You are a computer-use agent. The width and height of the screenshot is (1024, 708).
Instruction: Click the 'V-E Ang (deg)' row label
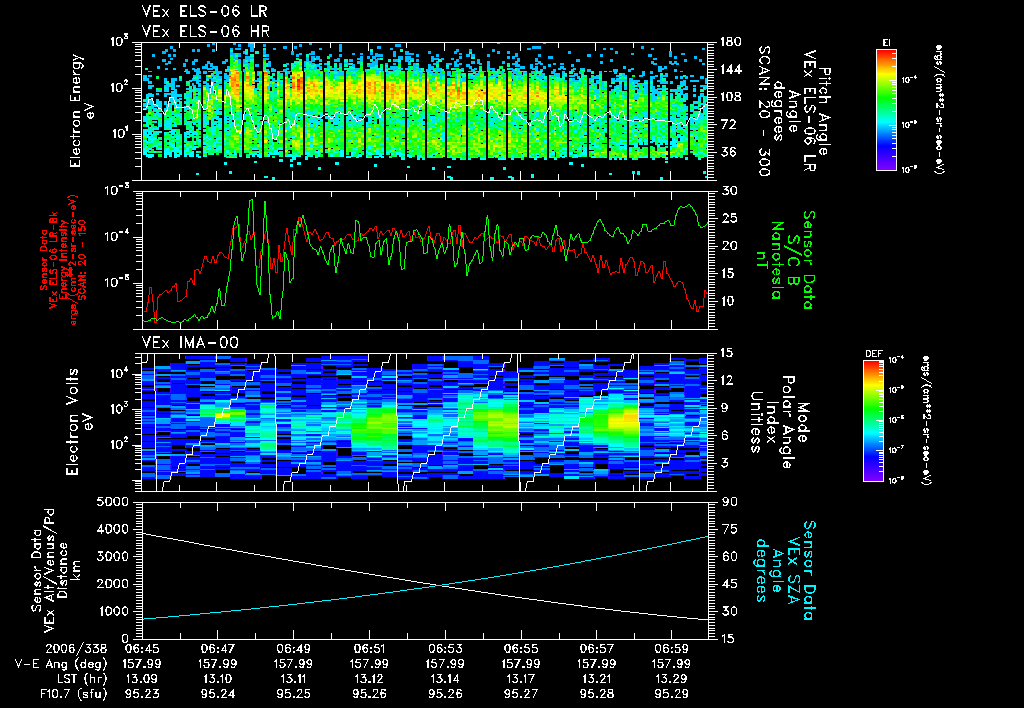pyautogui.click(x=60, y=664)
